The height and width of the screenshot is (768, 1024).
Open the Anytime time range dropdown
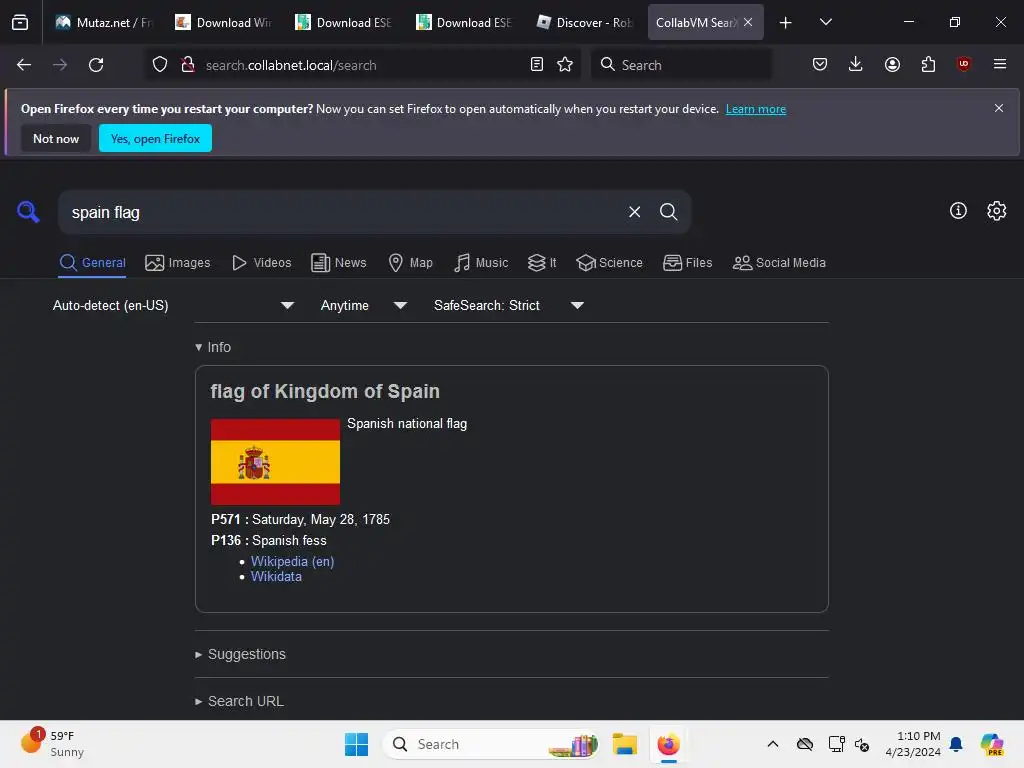364,306
